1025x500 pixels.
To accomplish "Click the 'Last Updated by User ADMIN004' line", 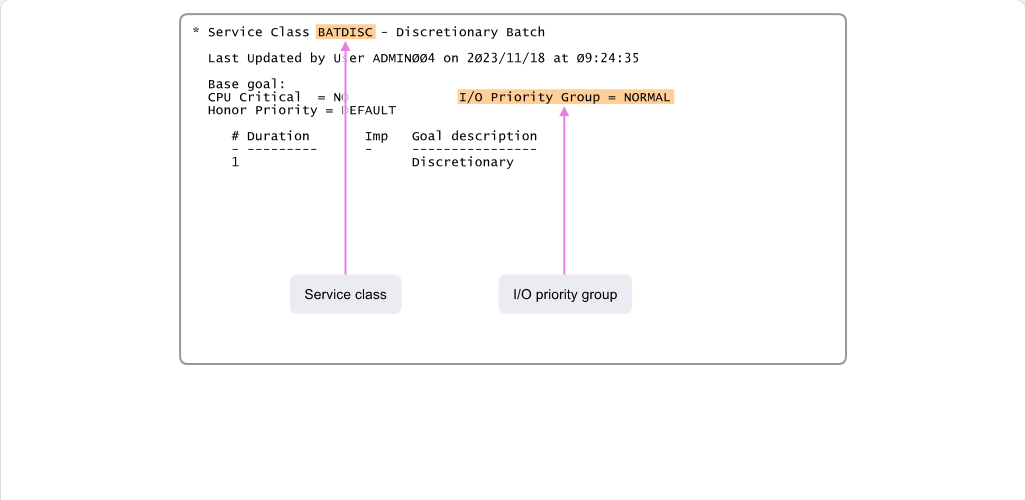I will (x=423, y=58).
